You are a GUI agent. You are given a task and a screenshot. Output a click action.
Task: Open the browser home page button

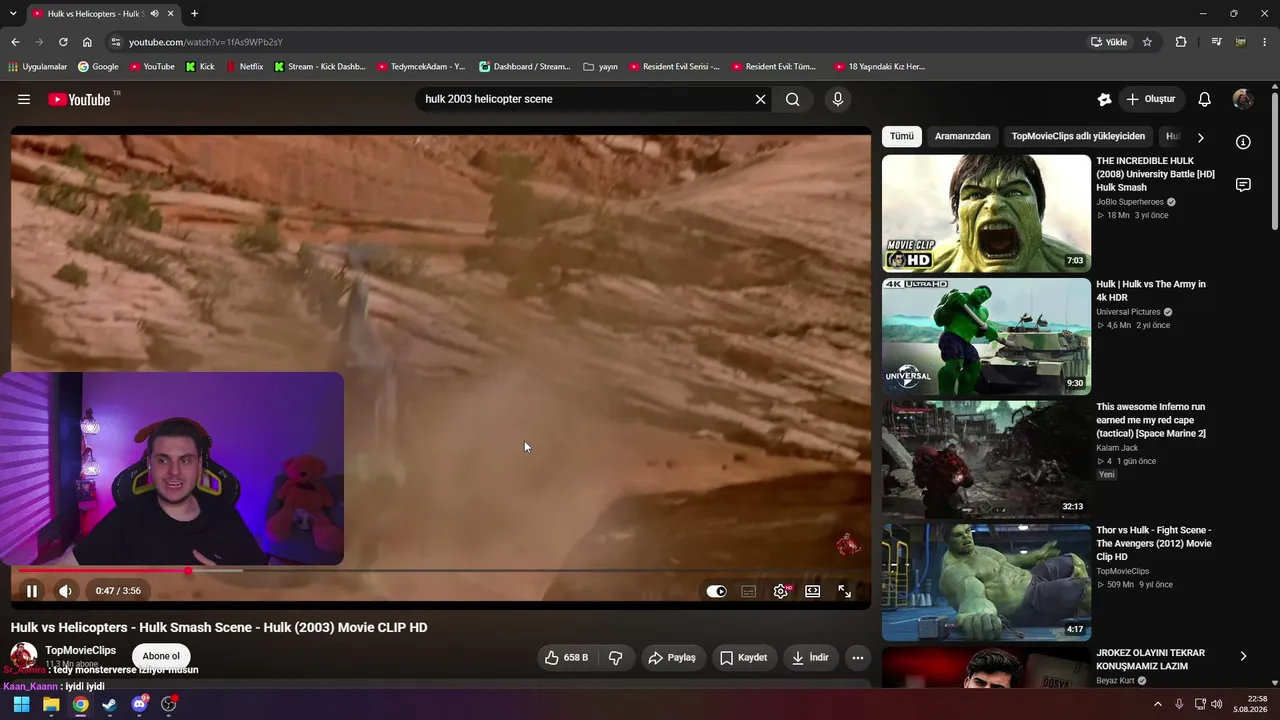click(87, 42)
